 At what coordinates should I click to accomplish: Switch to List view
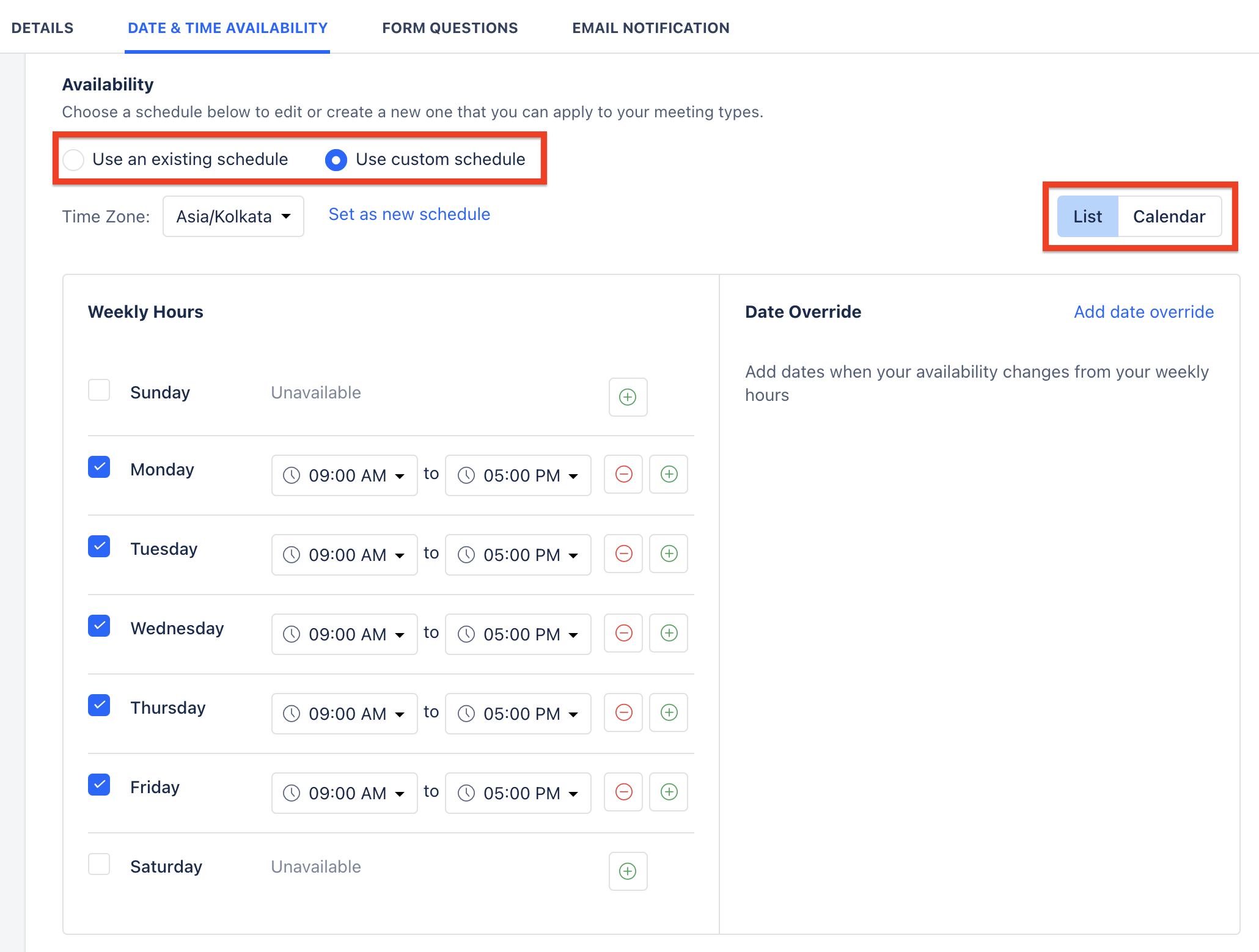pyautogui.click(x=1088, y=216)
